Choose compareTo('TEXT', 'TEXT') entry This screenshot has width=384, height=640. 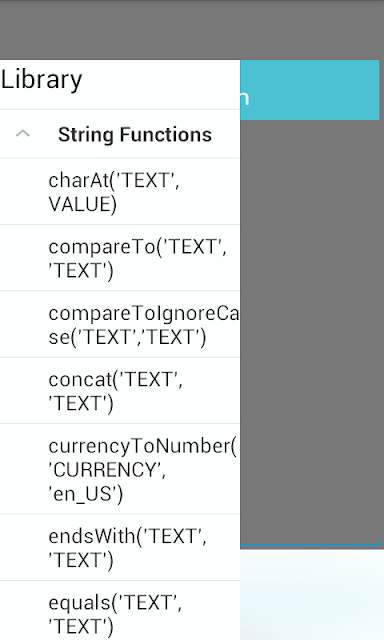pyautogui.click(x=120, y=258)
